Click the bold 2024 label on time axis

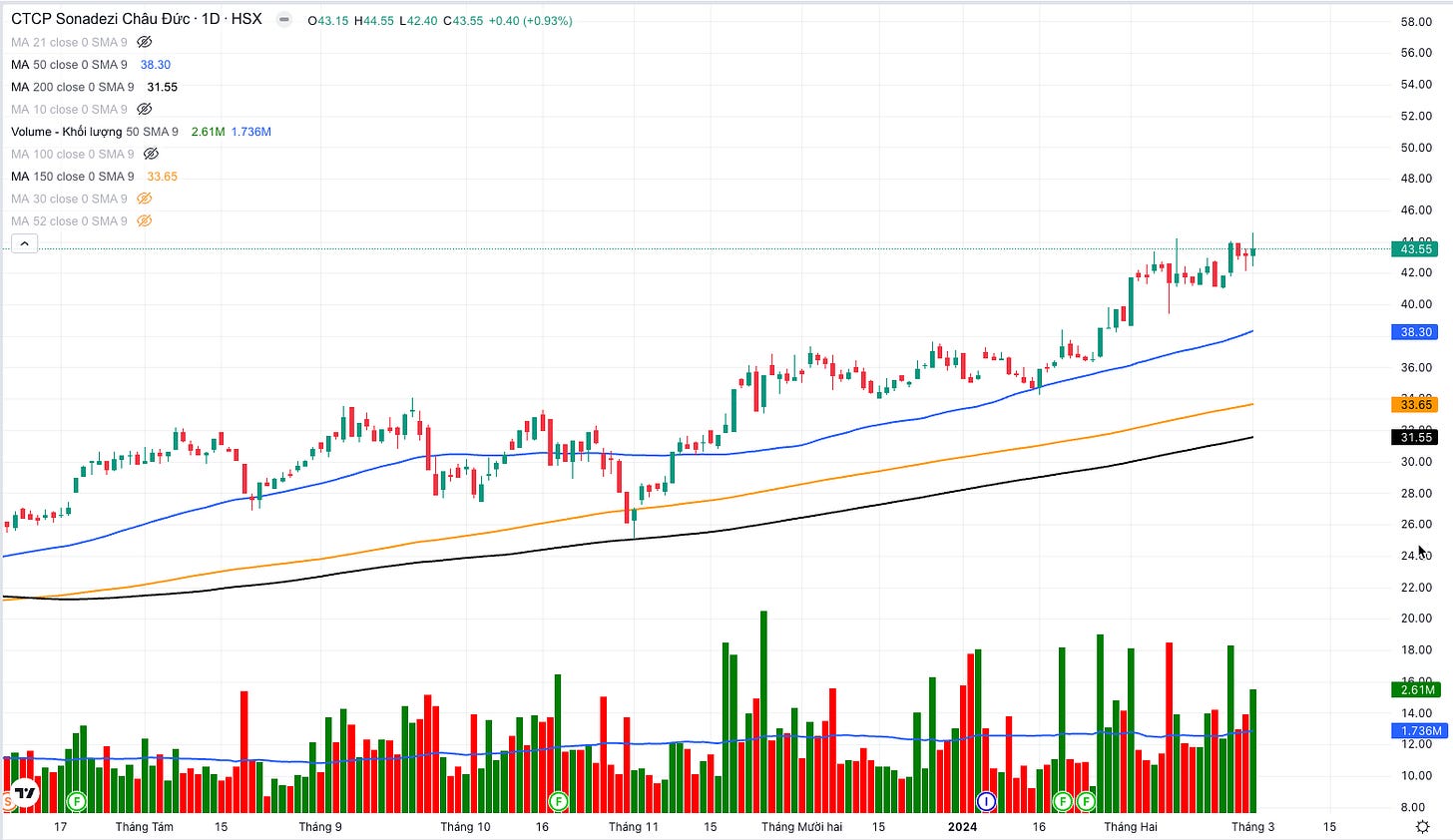click(962, 827)
